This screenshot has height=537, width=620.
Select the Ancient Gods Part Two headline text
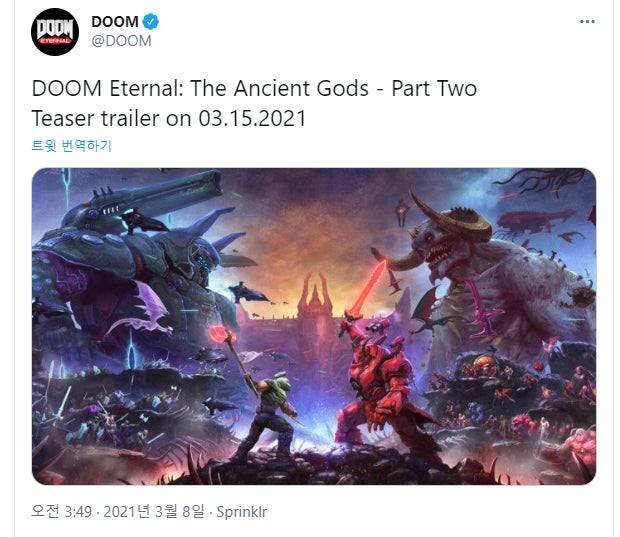pyautogui.click(x=254, y=88)
